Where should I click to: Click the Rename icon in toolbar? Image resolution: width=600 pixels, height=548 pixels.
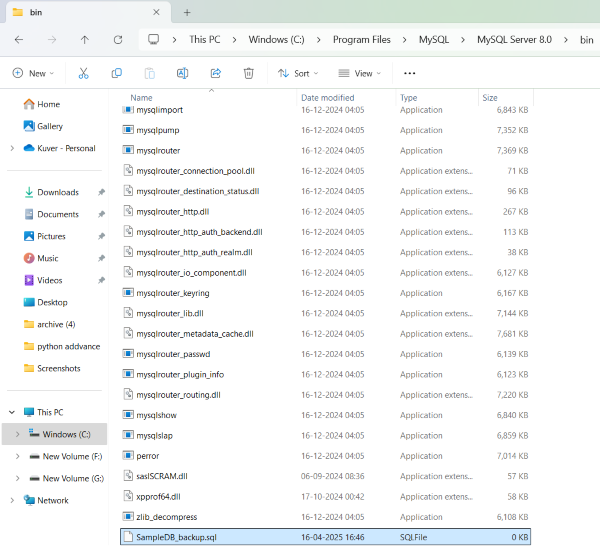tap(182, 73)
